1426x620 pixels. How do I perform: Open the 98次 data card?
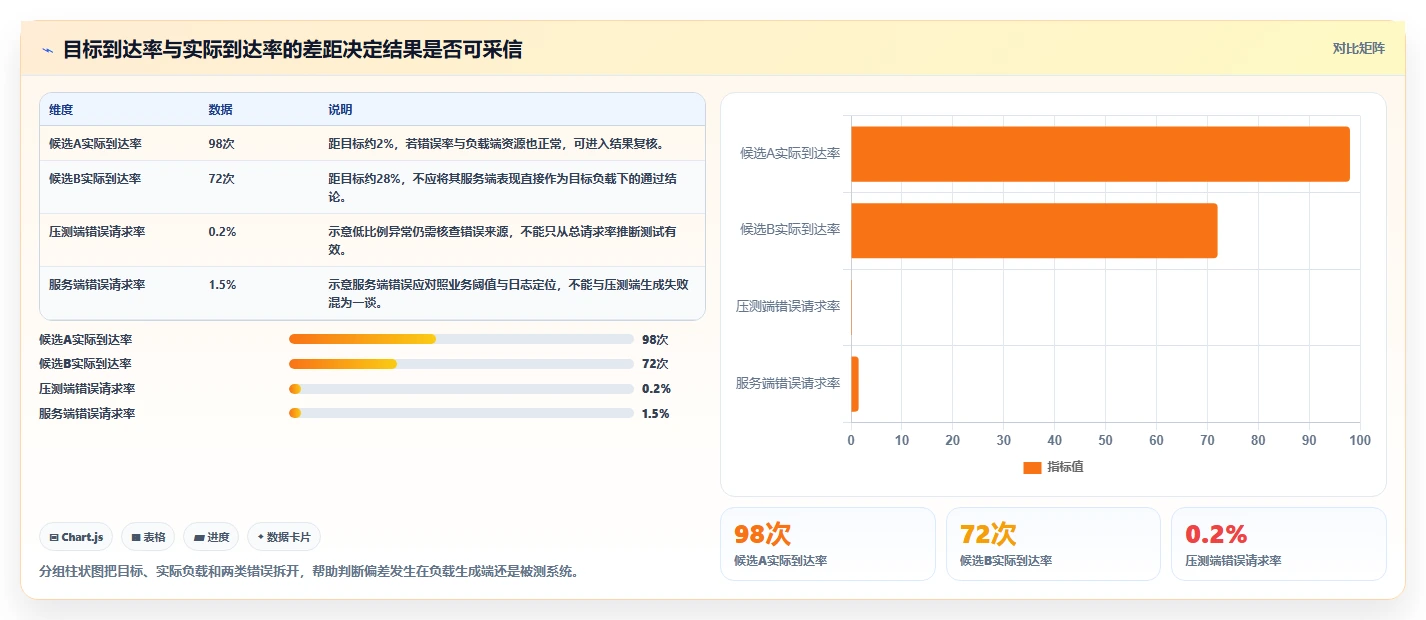pyautogui.click(x=828, y=544)
